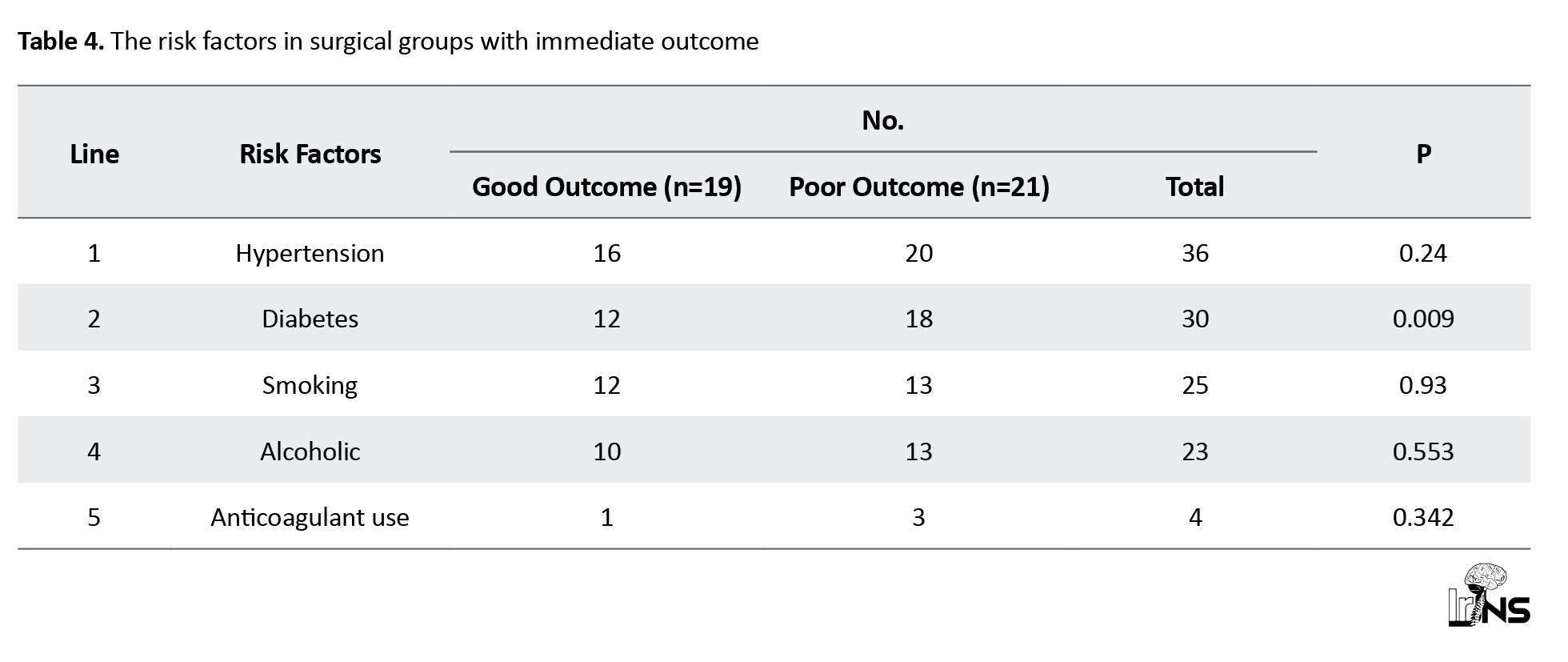
Task: Click the Poor Outcome (n=21) header
Action: click(x=918, y=187)
